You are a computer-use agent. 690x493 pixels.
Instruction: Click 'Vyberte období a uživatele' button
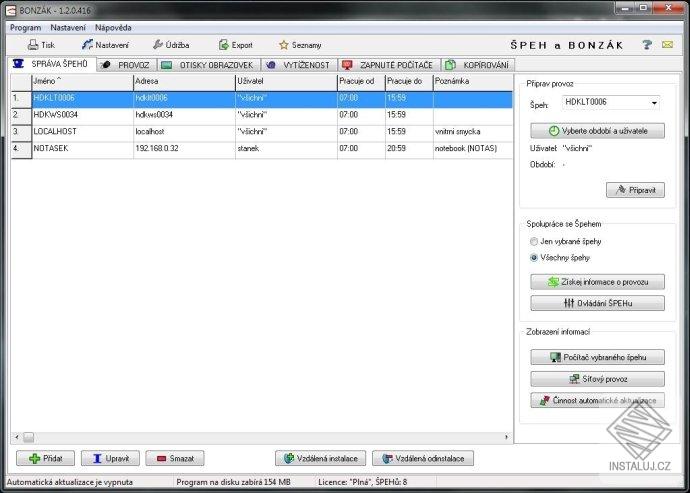pos(597,131)
